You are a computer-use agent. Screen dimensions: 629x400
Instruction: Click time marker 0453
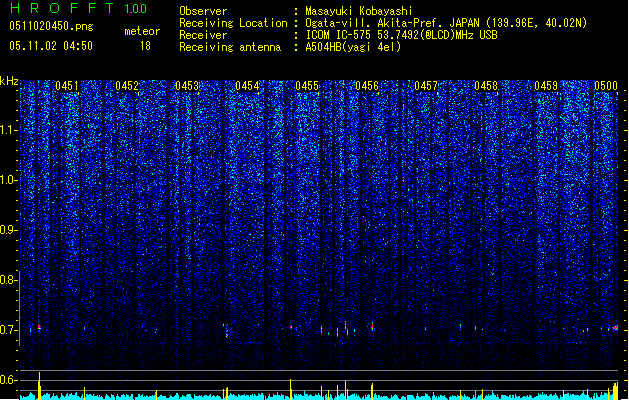(187, 86)
